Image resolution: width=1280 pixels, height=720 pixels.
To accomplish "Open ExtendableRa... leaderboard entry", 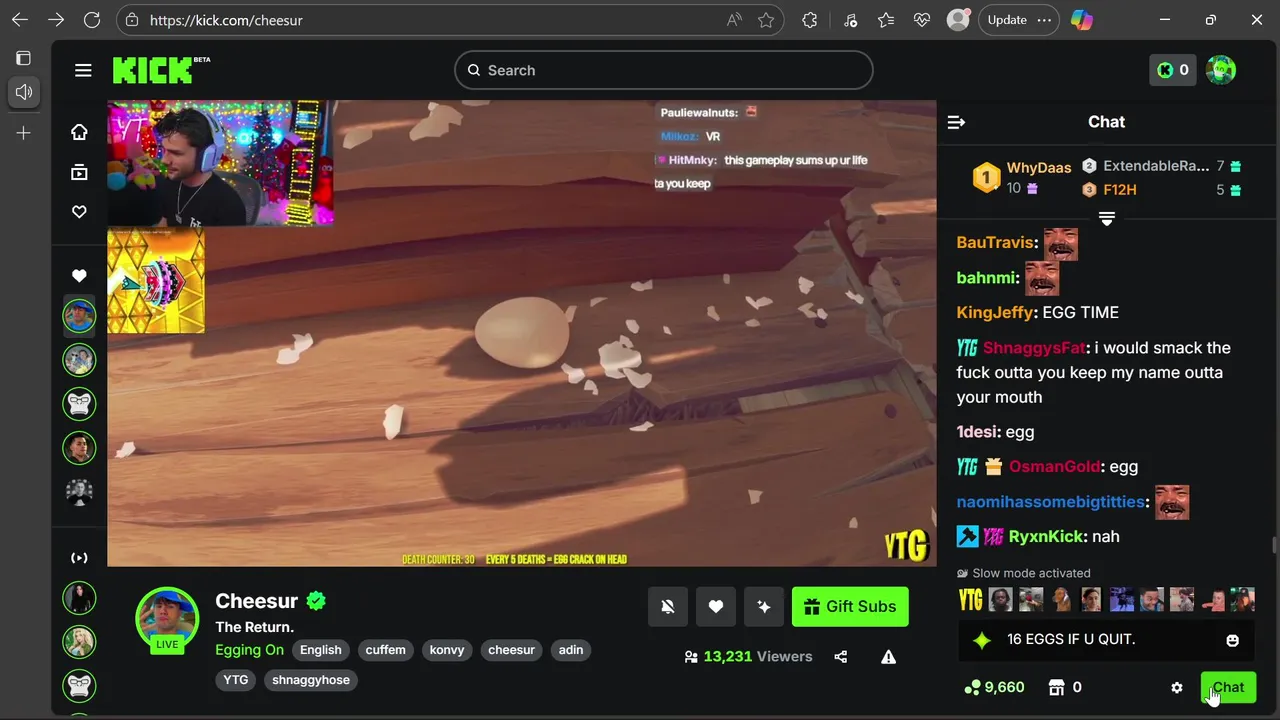I will pyautogui.click(x=1162, y=166).
